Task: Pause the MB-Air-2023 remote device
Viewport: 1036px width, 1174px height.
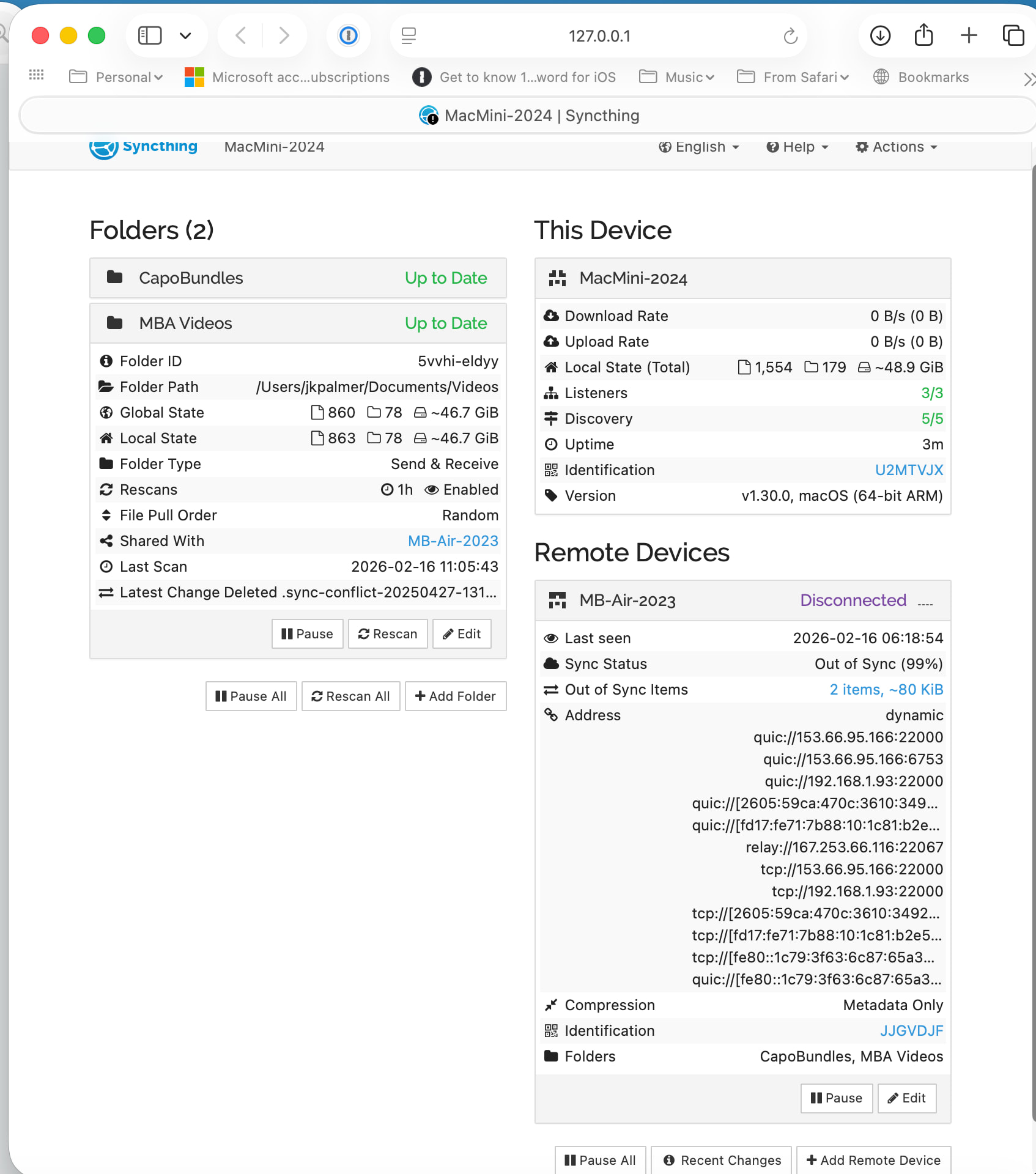Action: click(x=836, y=1098)
